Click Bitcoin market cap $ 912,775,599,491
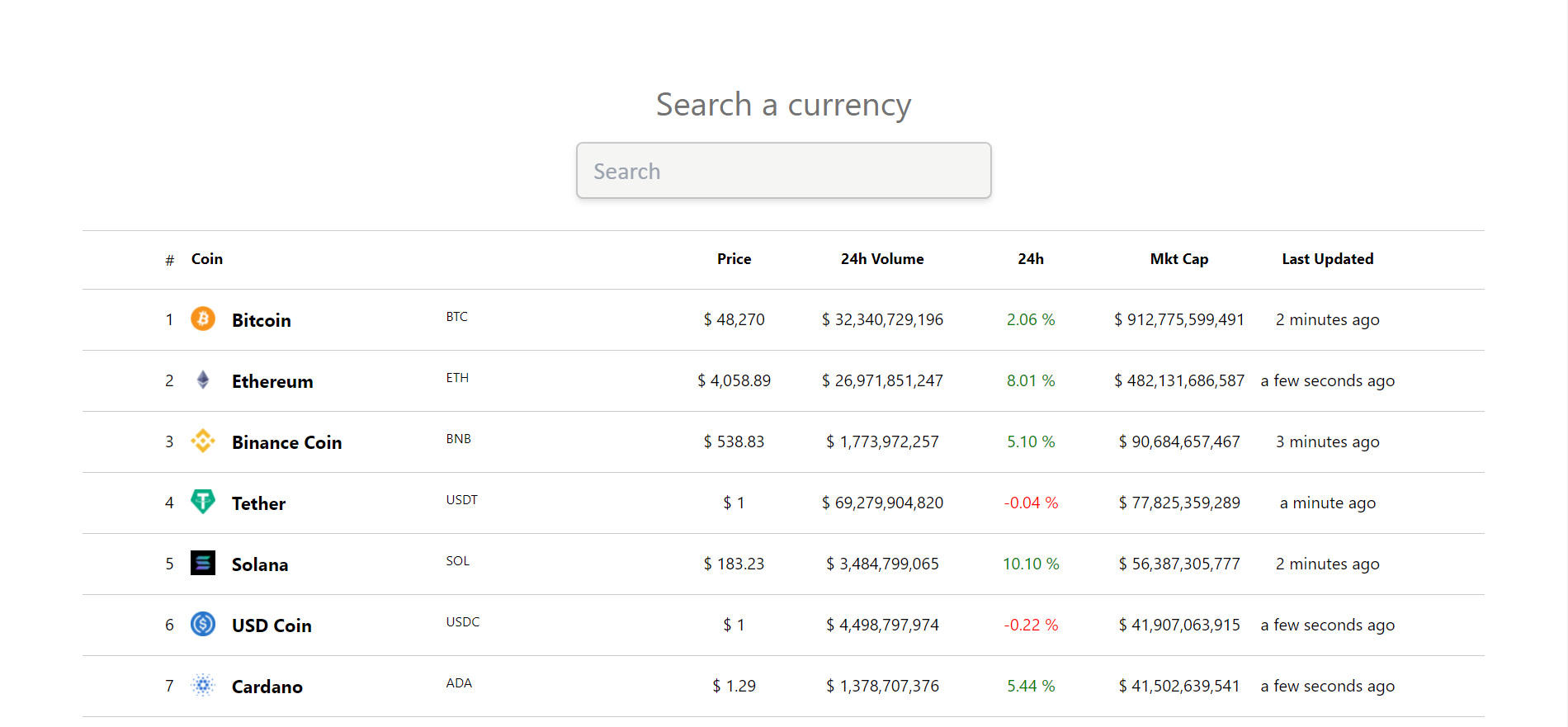Screen dimensions: 1568x727 tap(1179, 319)
